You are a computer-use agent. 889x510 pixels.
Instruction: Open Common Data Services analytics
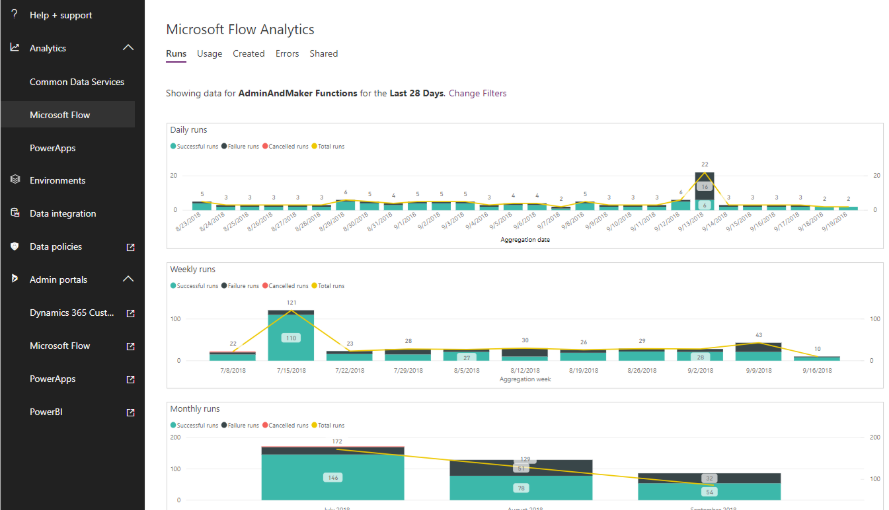[x=77, y=82]
